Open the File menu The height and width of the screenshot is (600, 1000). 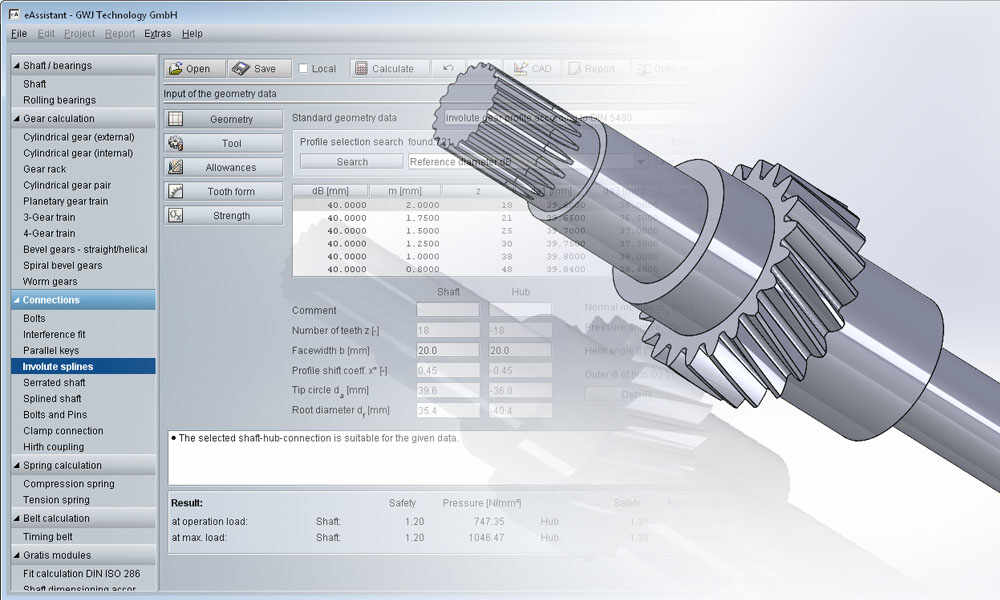[19, 33]
